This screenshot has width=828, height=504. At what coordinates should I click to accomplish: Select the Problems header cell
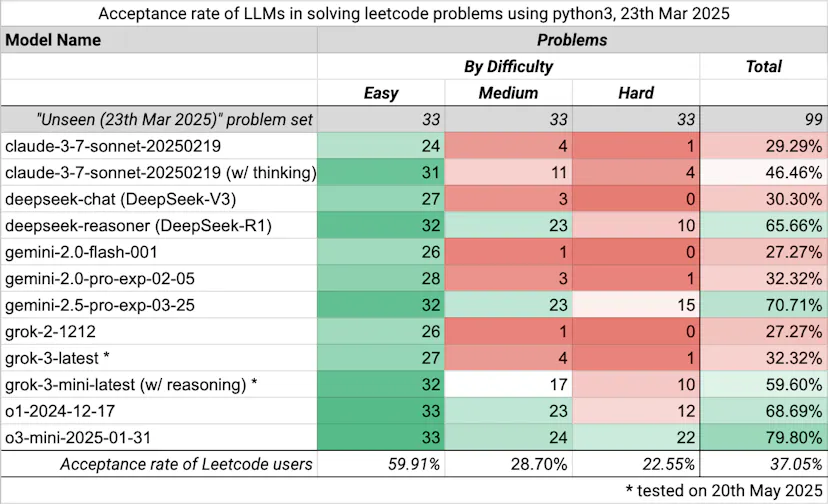click(572, 40)
